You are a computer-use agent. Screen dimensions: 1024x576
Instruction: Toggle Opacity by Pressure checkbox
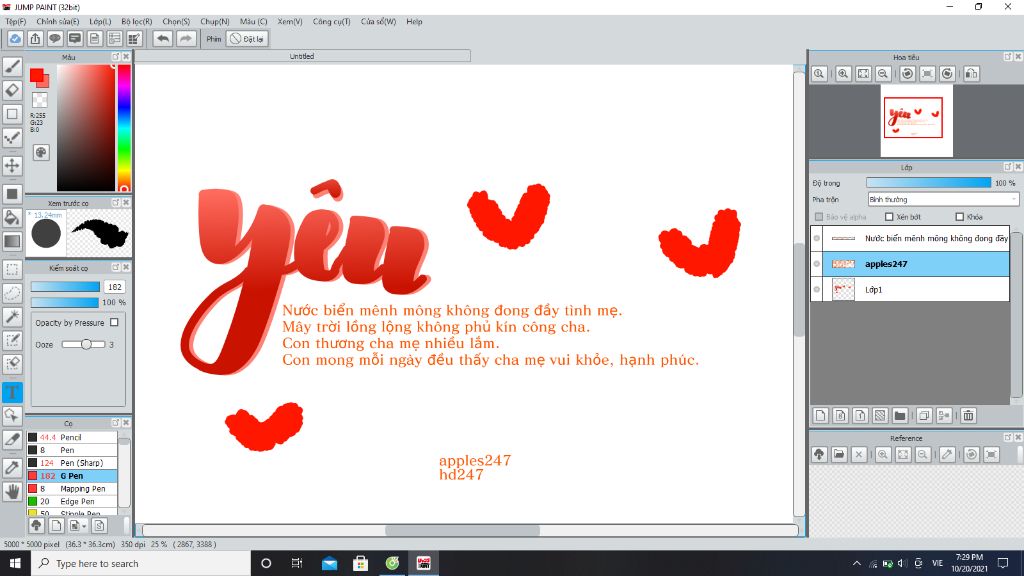114,323
